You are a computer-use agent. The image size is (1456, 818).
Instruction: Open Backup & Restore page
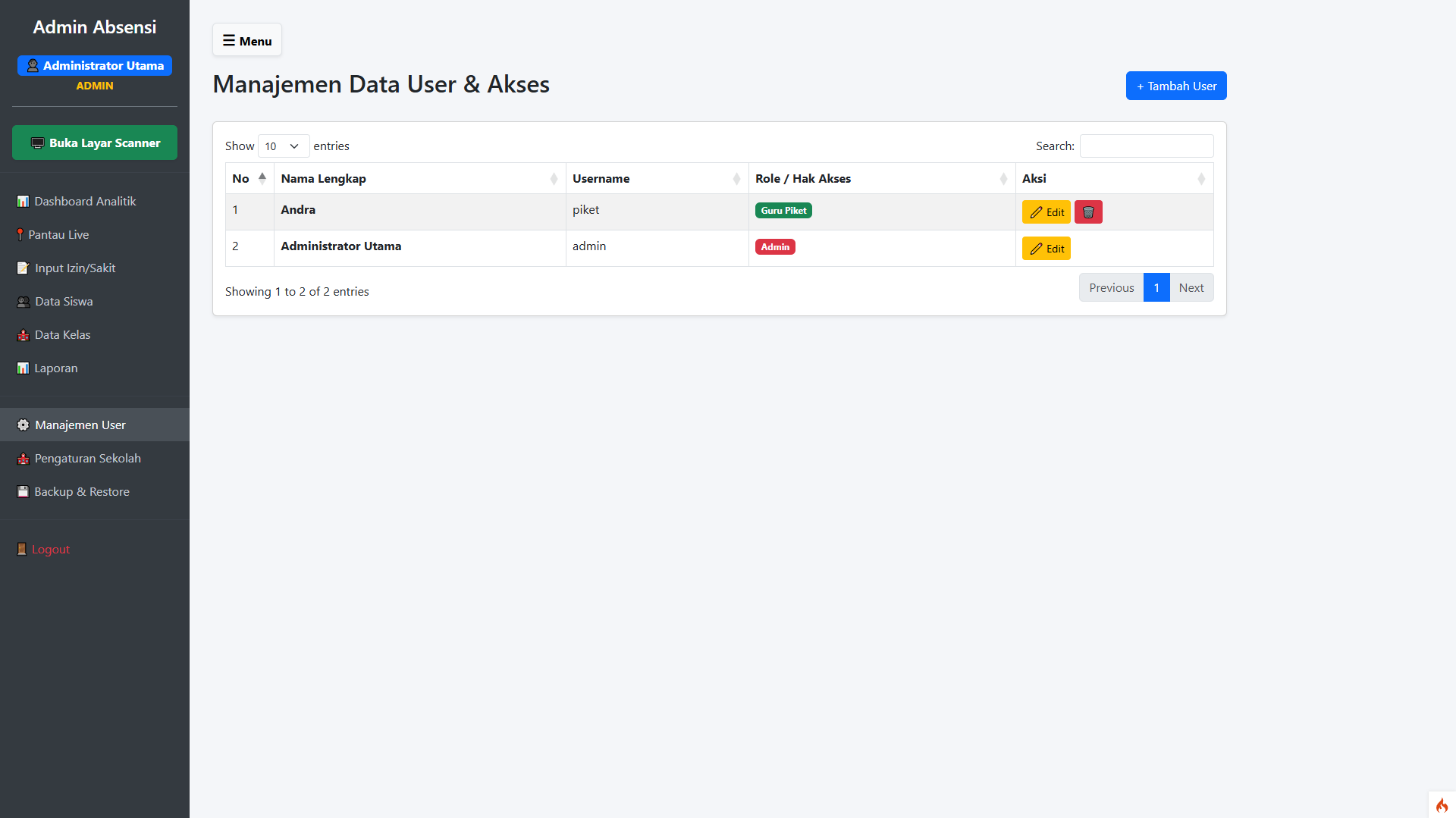click(82, 492)
